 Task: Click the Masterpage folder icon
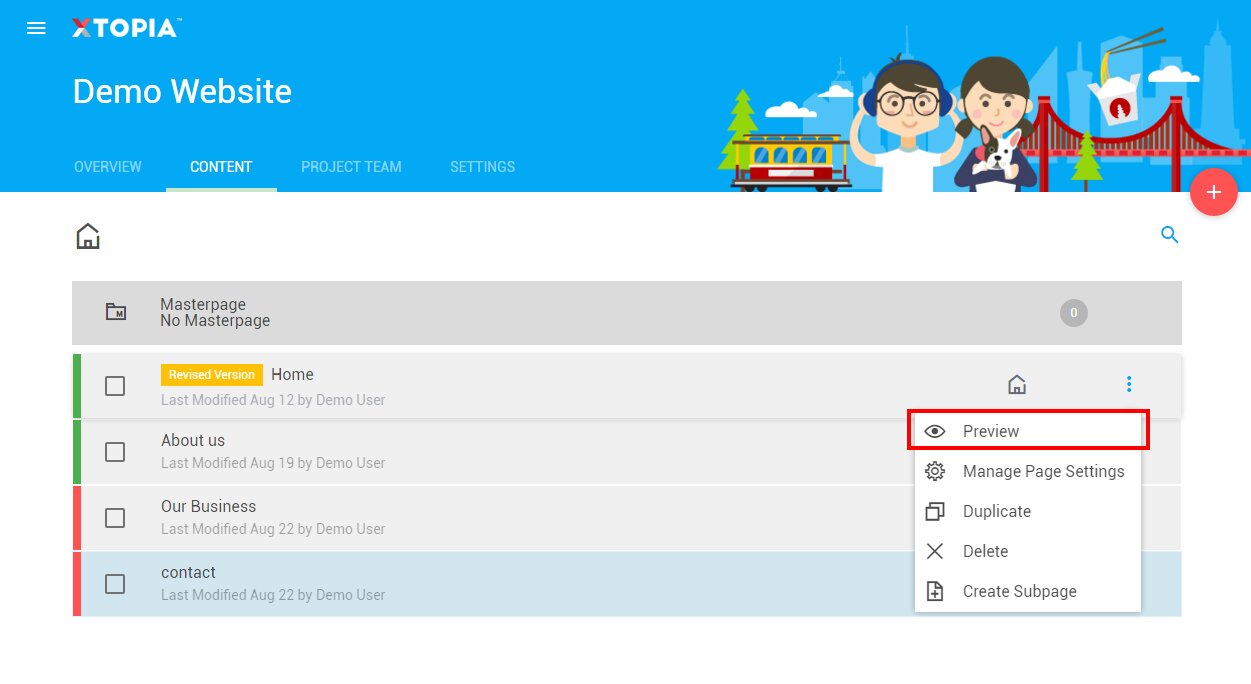(116, 312)
